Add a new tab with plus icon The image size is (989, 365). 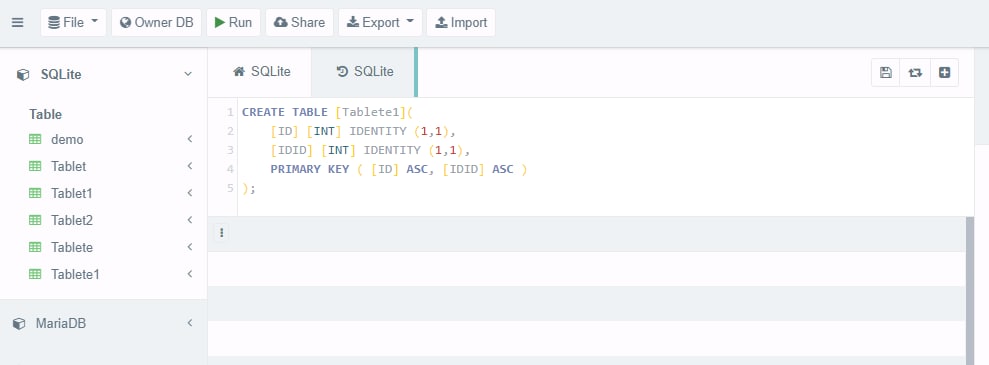coord(944,72)
